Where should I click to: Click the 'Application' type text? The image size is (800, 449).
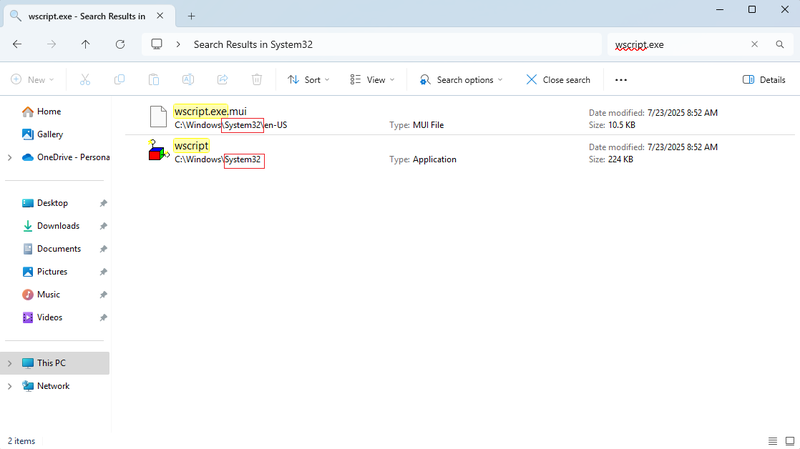coord(435,159)
